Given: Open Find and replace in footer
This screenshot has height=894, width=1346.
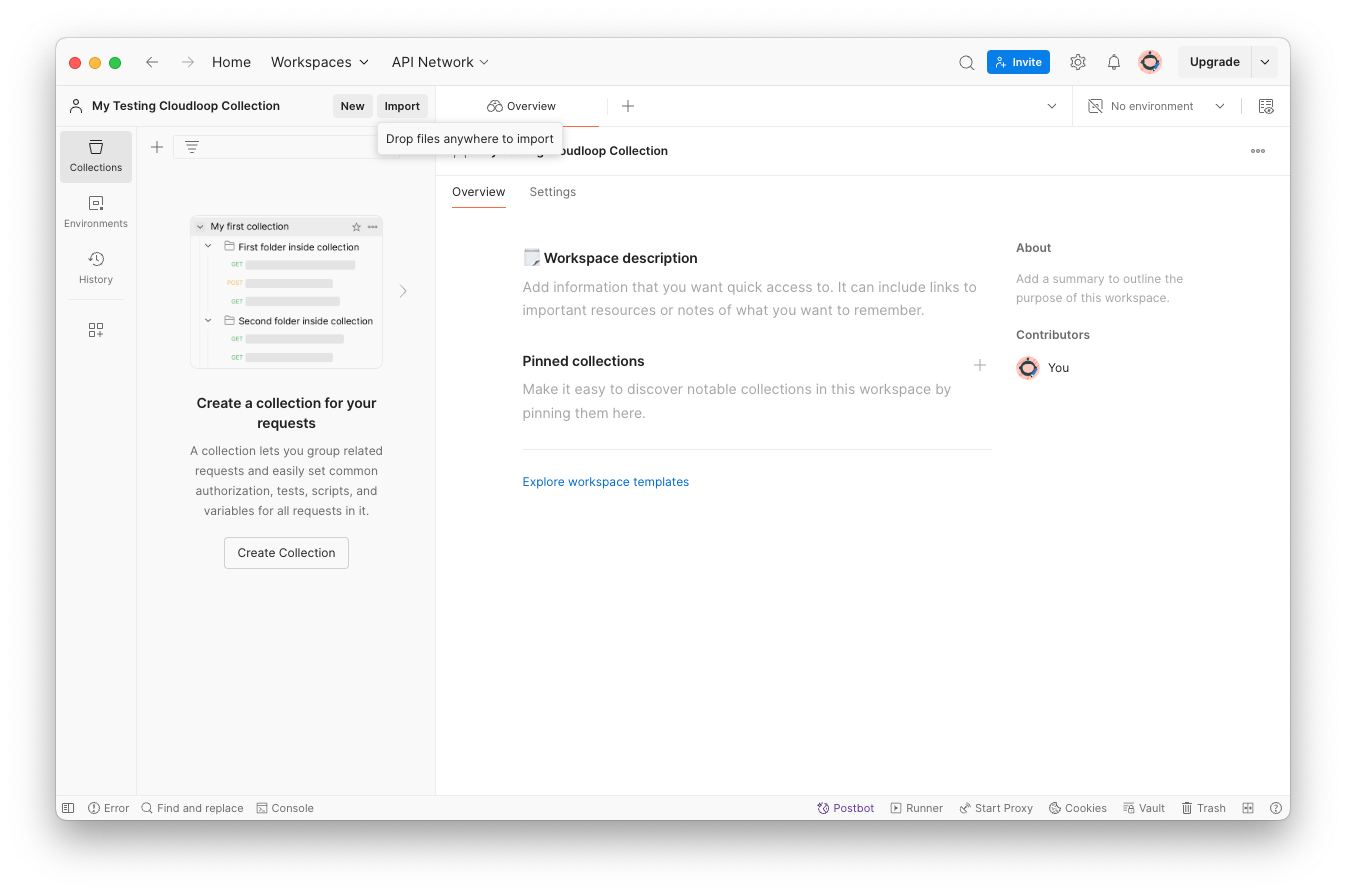Looking at the screenshot, I should click(x=192, y=808).
